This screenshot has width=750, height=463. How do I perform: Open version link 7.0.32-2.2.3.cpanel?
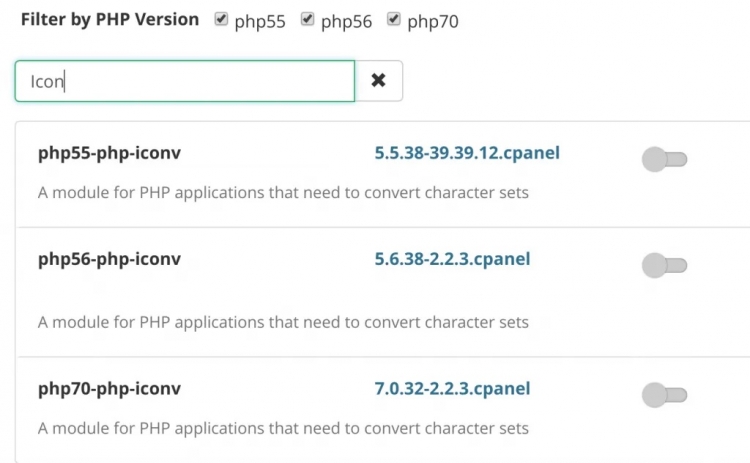pyautogui.click(x=452, y=388)
